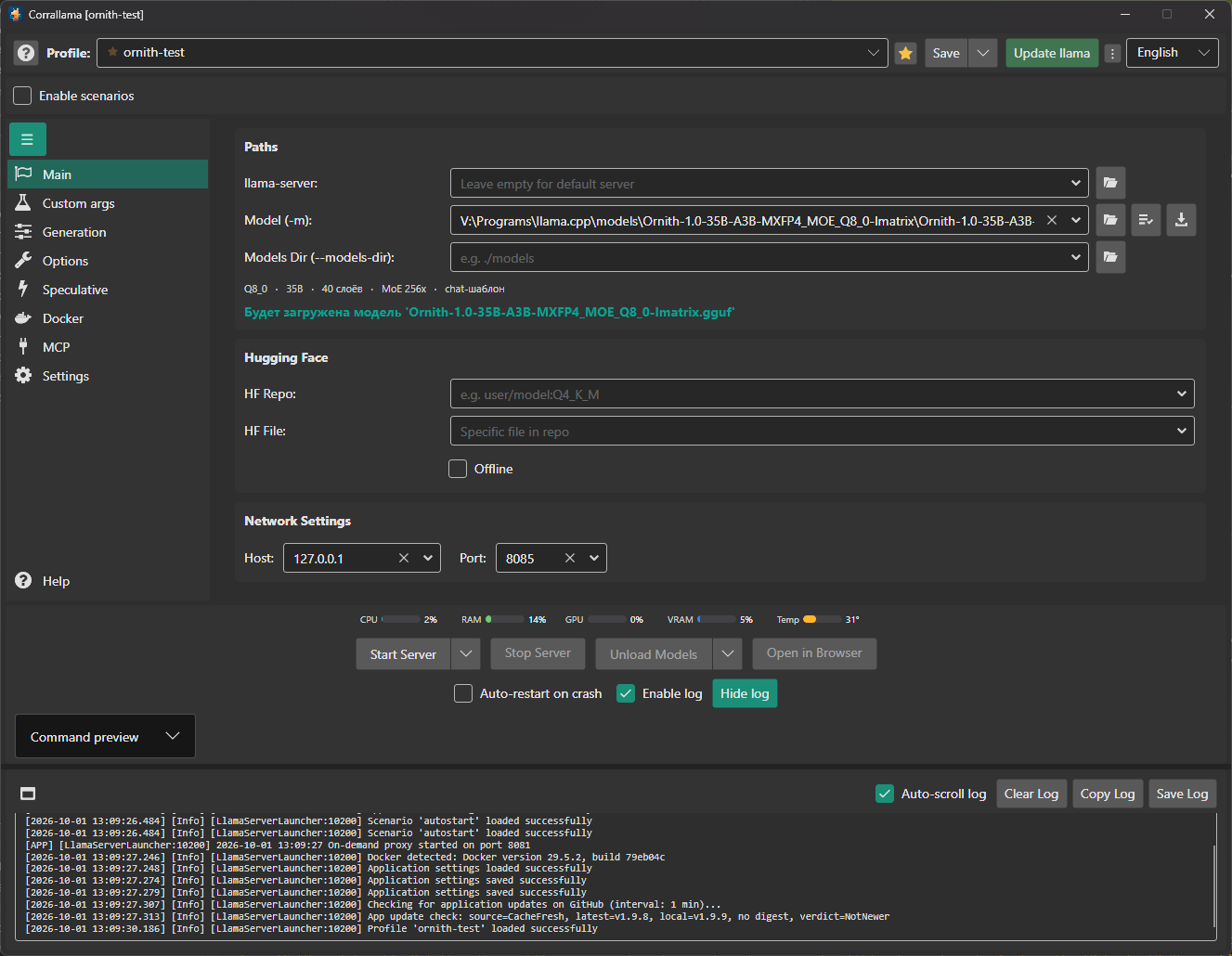Click the Clear Log button
Image resolution: width=1232 pixels, height=956 pixels.
[x=1031, y=794]
